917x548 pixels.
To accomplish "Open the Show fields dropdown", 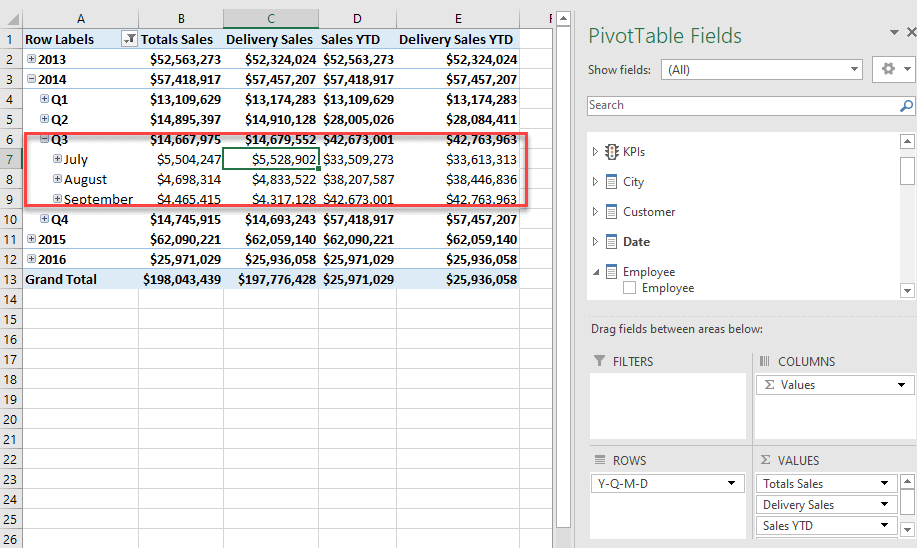I will [853, 70].
